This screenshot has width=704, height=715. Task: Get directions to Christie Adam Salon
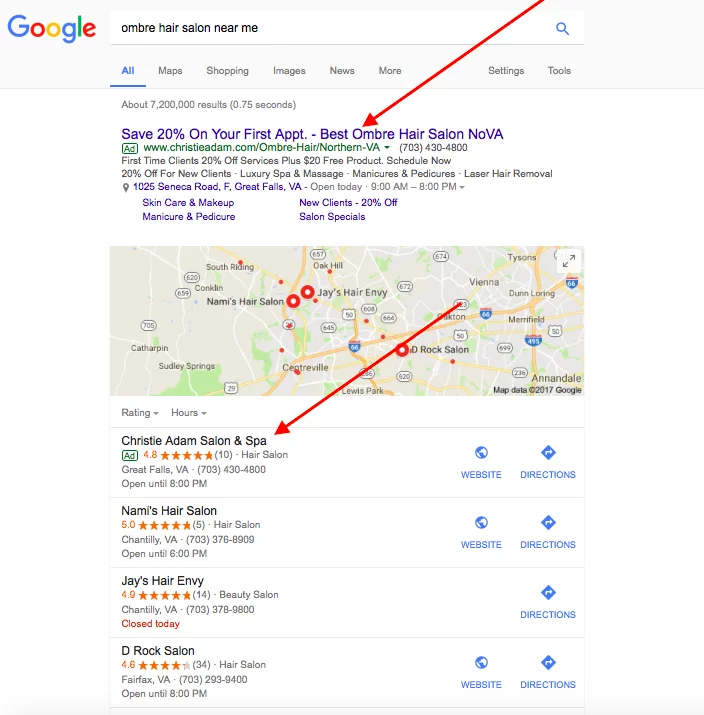tap(548, 452)
